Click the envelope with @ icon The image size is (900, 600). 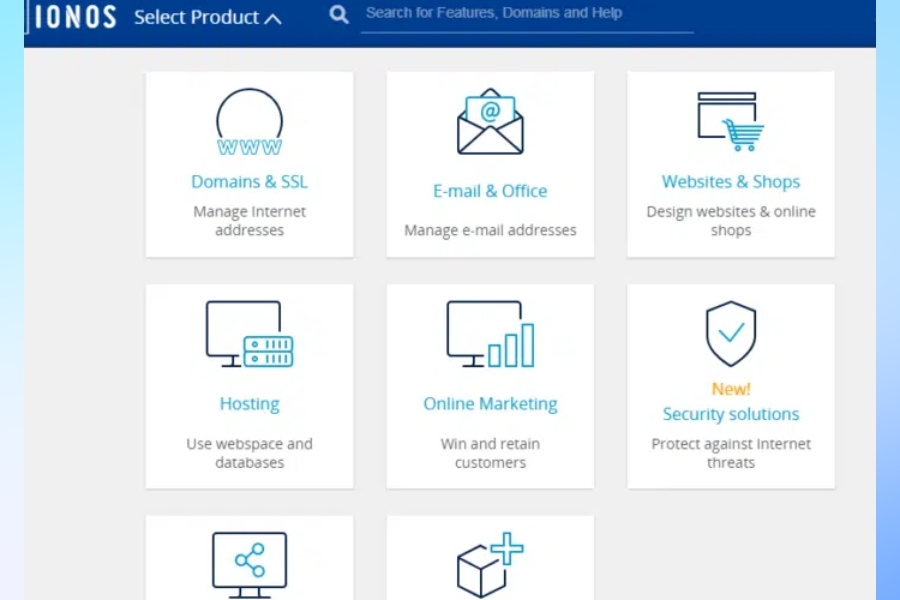click(x=490, y=121)
